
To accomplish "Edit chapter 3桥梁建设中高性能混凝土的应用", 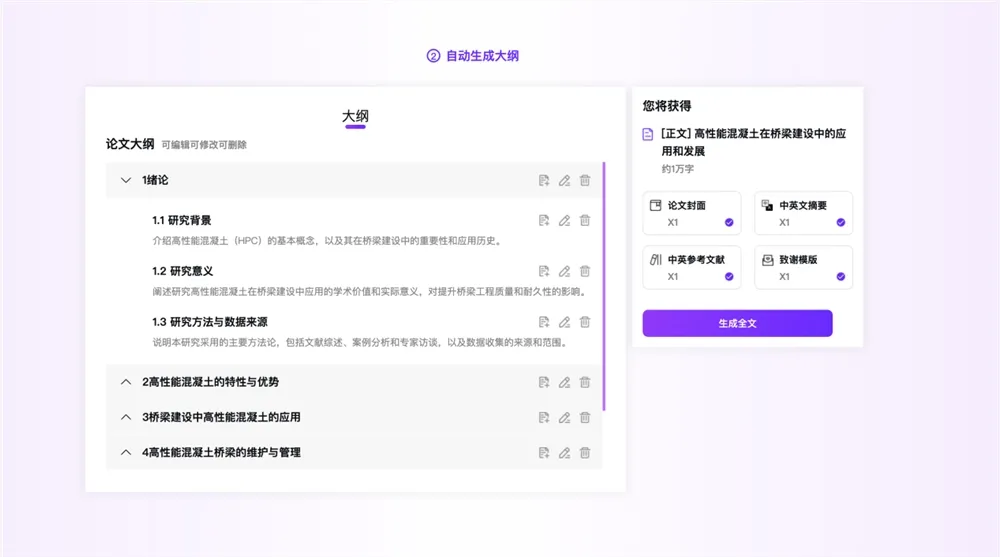I will click(x=564, y=417).
